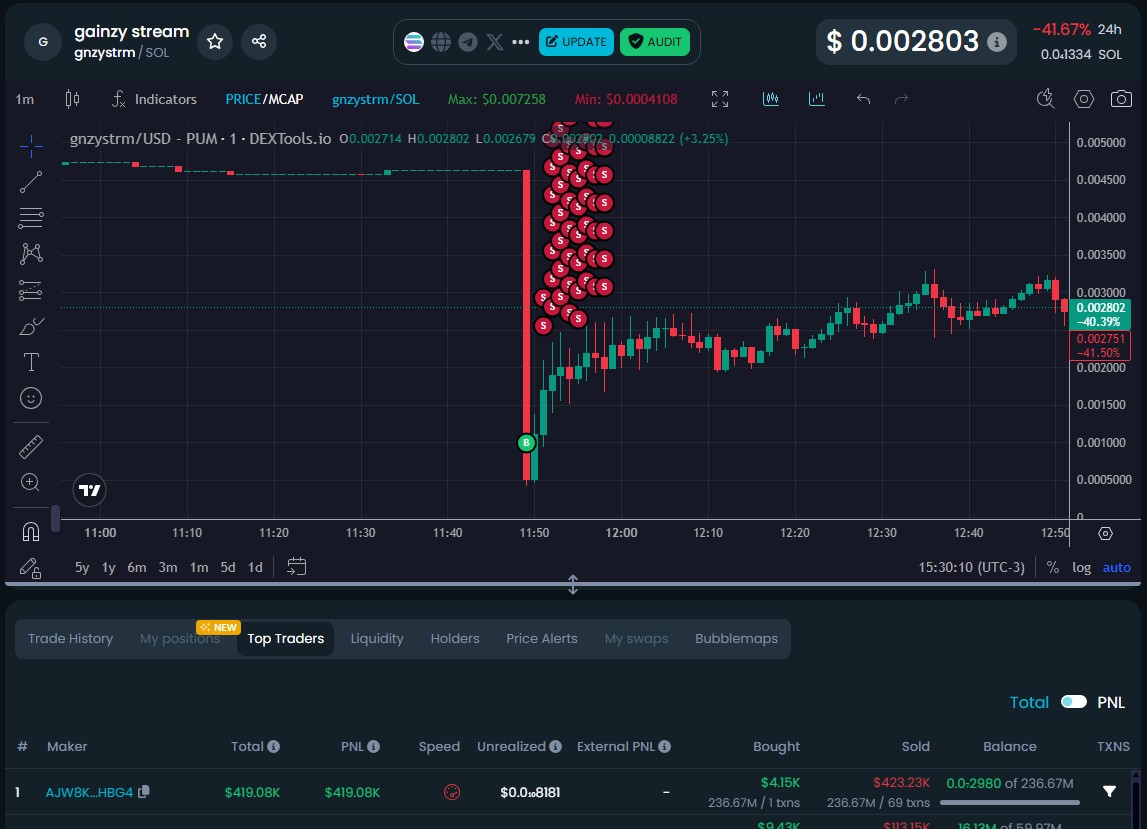Take a chart snapshot camera icon
The width and height of the screenshot is (1147, 829).
(1121, 99)
